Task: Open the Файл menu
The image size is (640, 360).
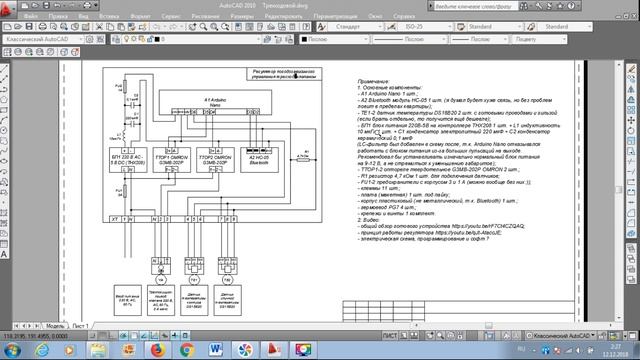Action: click(30, 16)
